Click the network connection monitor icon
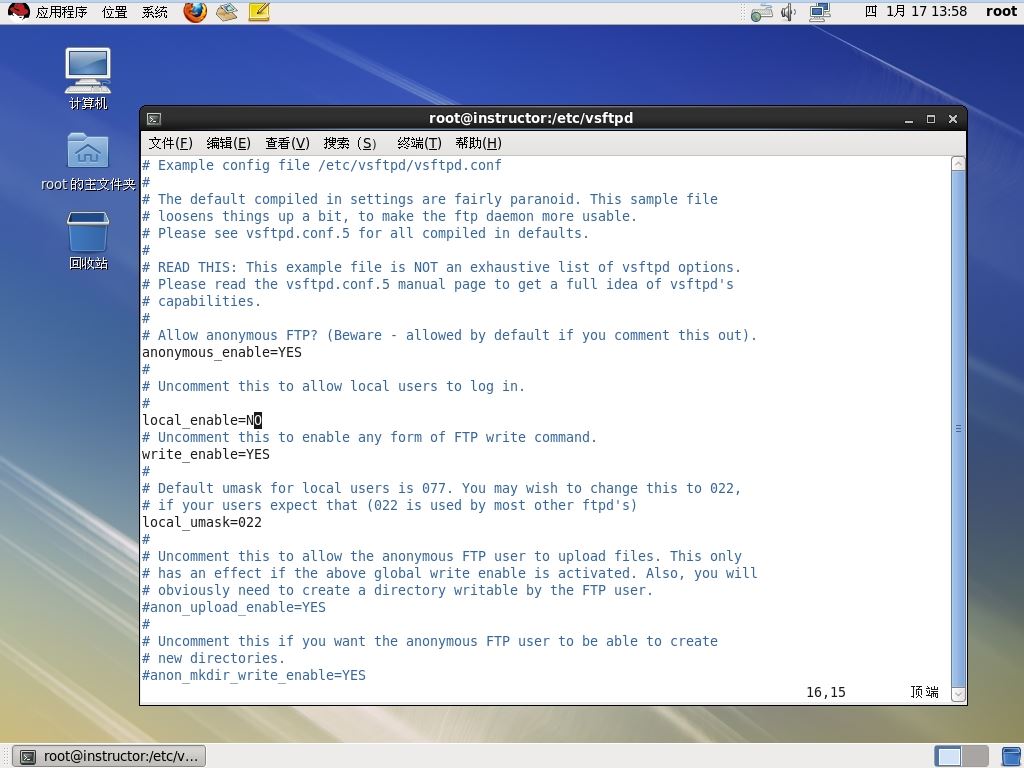 820,12
